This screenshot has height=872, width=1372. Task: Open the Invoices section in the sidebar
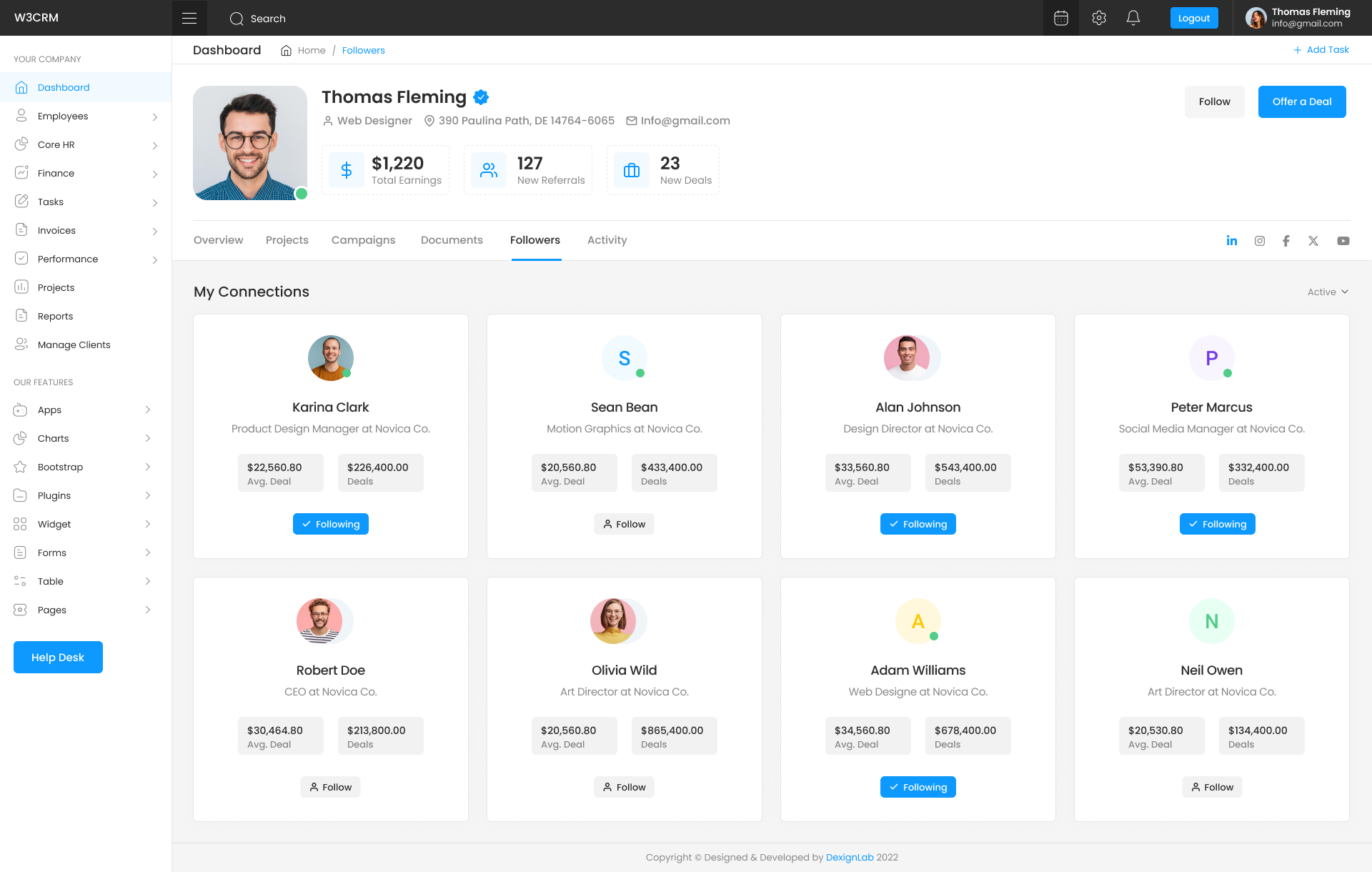[56, 230]
